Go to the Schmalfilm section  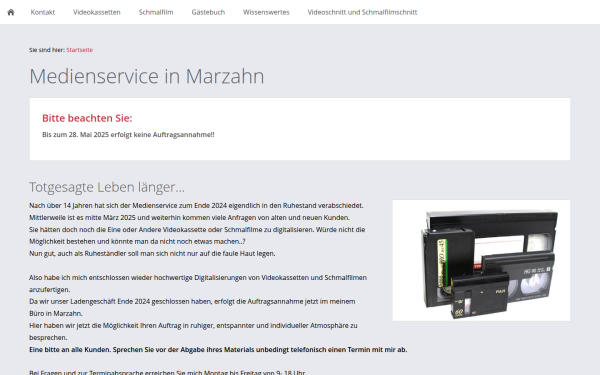coord(156,12)
